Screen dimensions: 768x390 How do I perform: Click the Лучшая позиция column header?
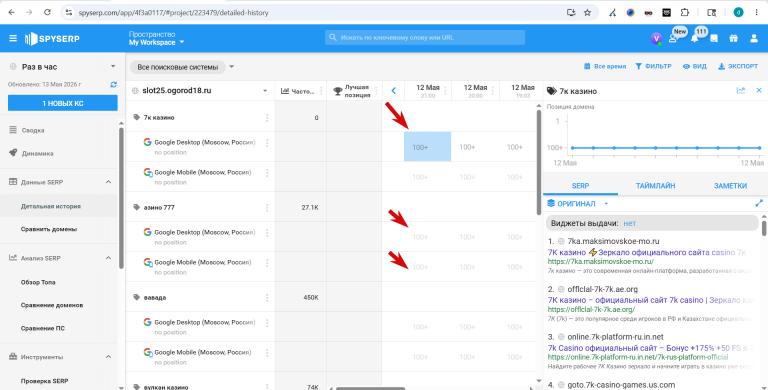pyautogui.click(x=352, y=91)
